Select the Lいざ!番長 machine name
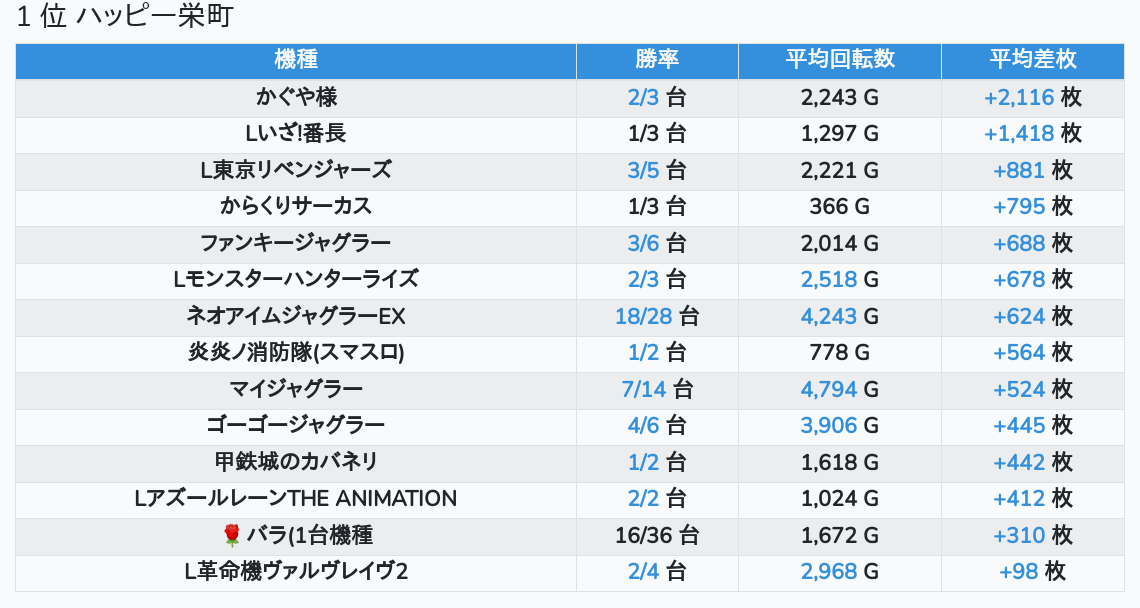The height and width of the screenshot is (608, 1140). (296, 133)
